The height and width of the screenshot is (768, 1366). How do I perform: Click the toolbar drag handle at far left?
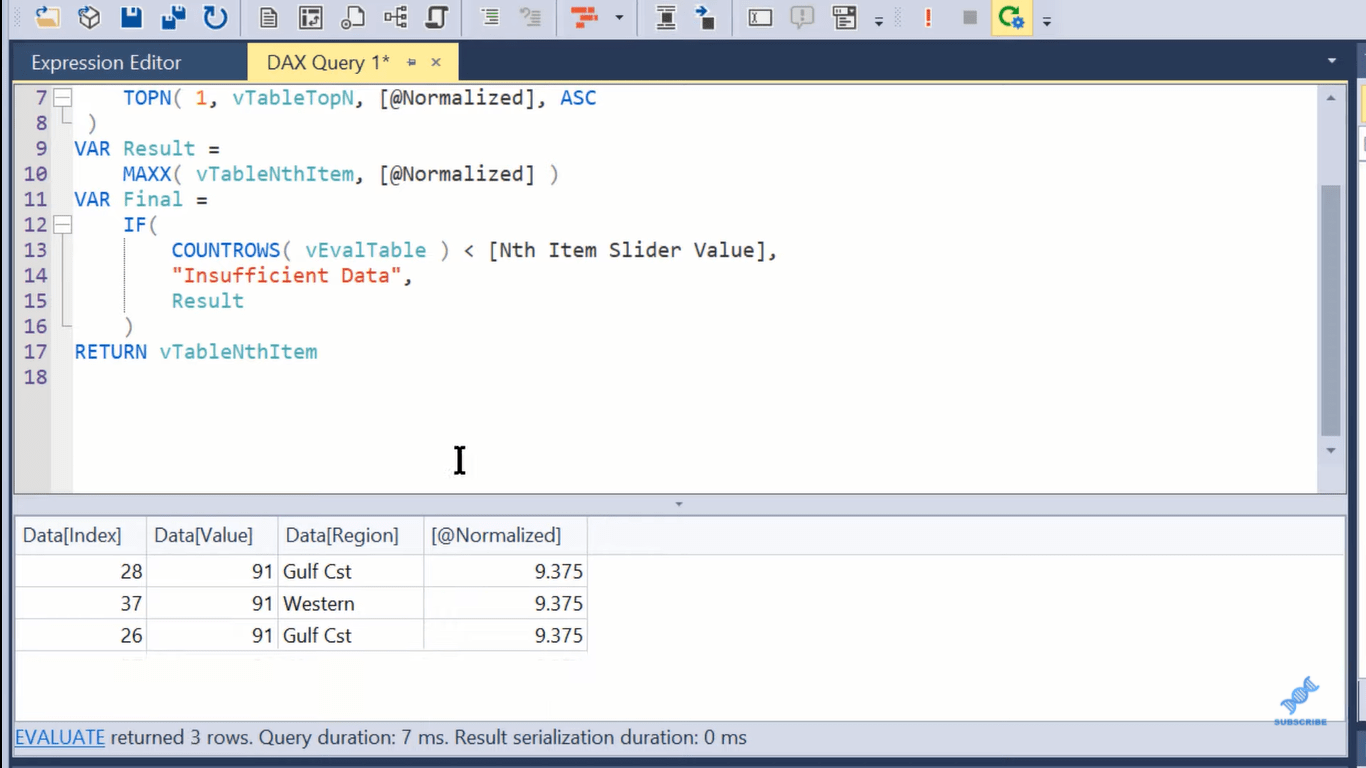coord(15,18)
